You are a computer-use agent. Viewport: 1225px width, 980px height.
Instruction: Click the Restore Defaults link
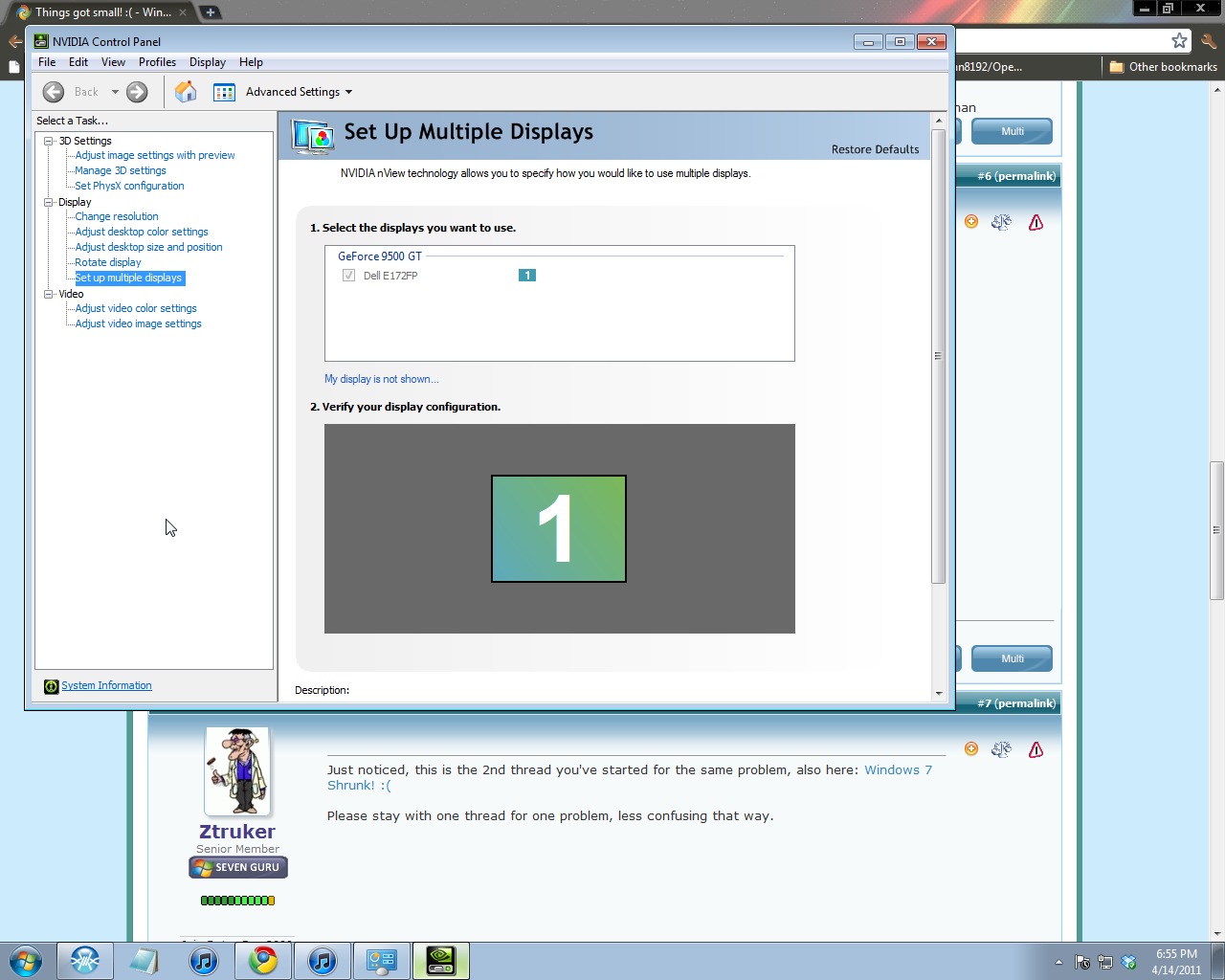pyautogui.click(x=875, y=149)
